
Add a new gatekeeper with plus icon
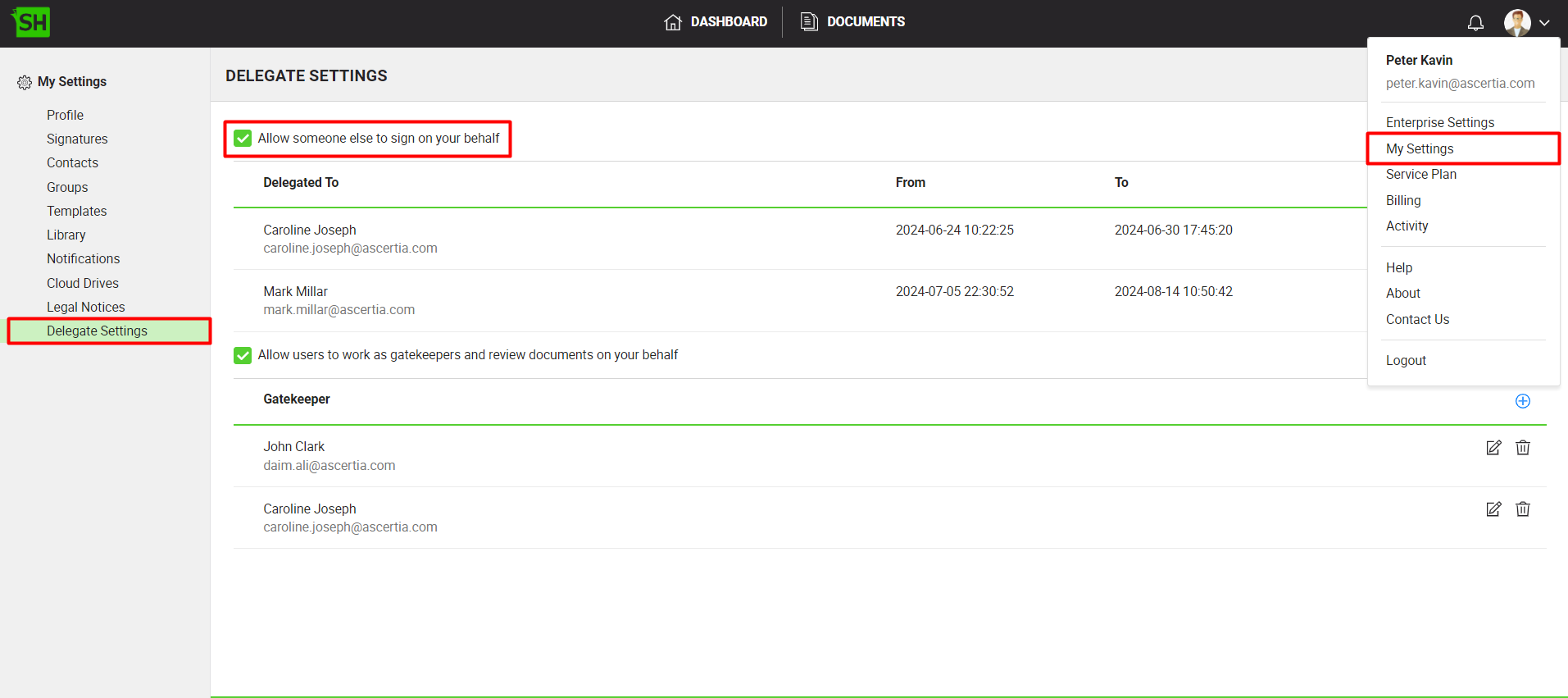coord(1522,401)
